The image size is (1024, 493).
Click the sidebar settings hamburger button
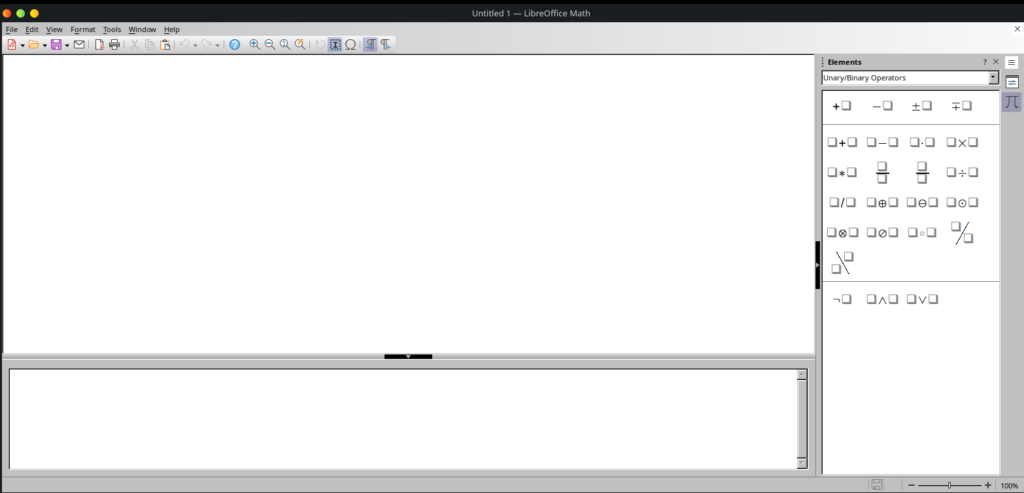[x=1012, y=62]
